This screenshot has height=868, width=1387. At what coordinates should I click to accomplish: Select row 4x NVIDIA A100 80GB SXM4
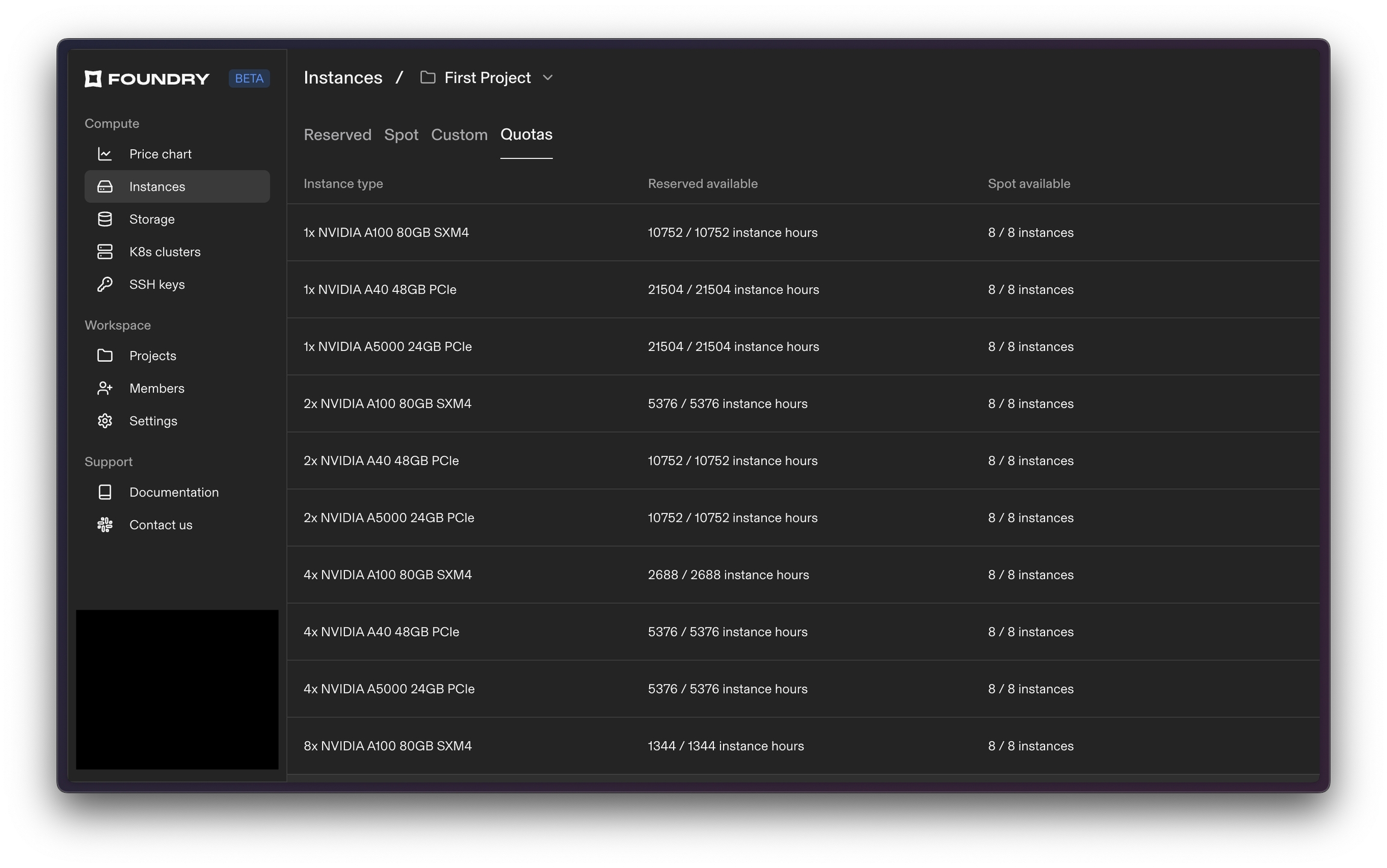click(803, 575)
